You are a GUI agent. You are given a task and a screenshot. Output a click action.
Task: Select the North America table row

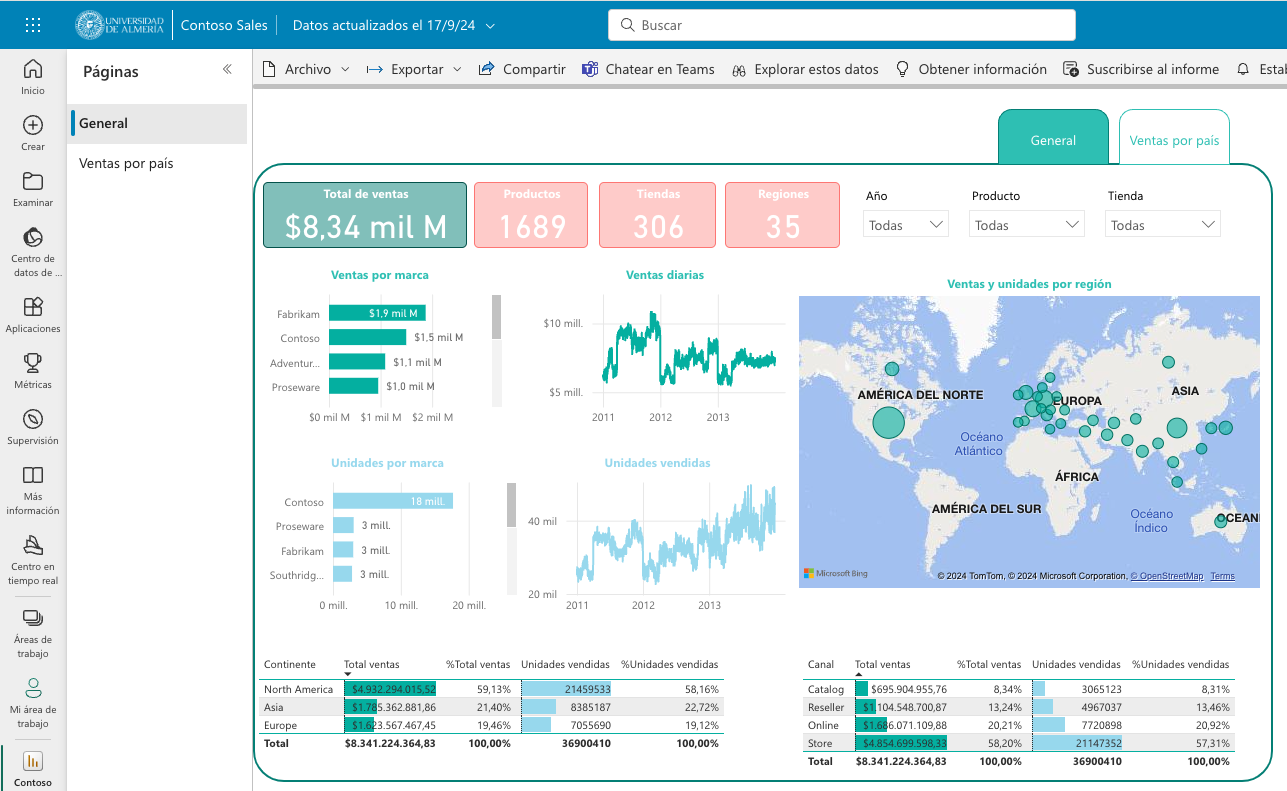pyautogui.click(x=492, y=689)
